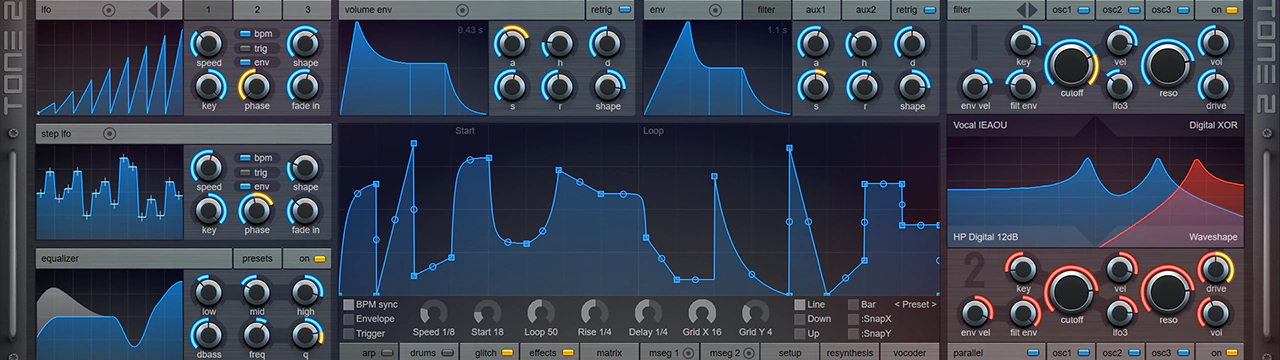Click the volume env menu circle icon

[462, 10]
